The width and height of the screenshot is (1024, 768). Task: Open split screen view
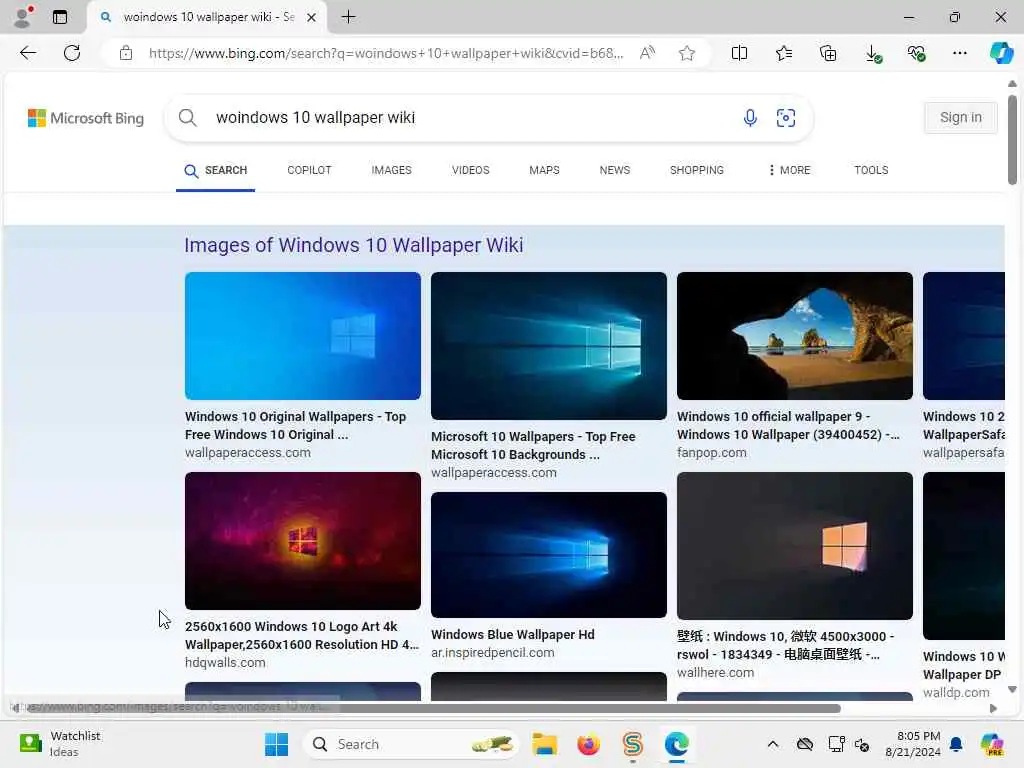[739, 53]
